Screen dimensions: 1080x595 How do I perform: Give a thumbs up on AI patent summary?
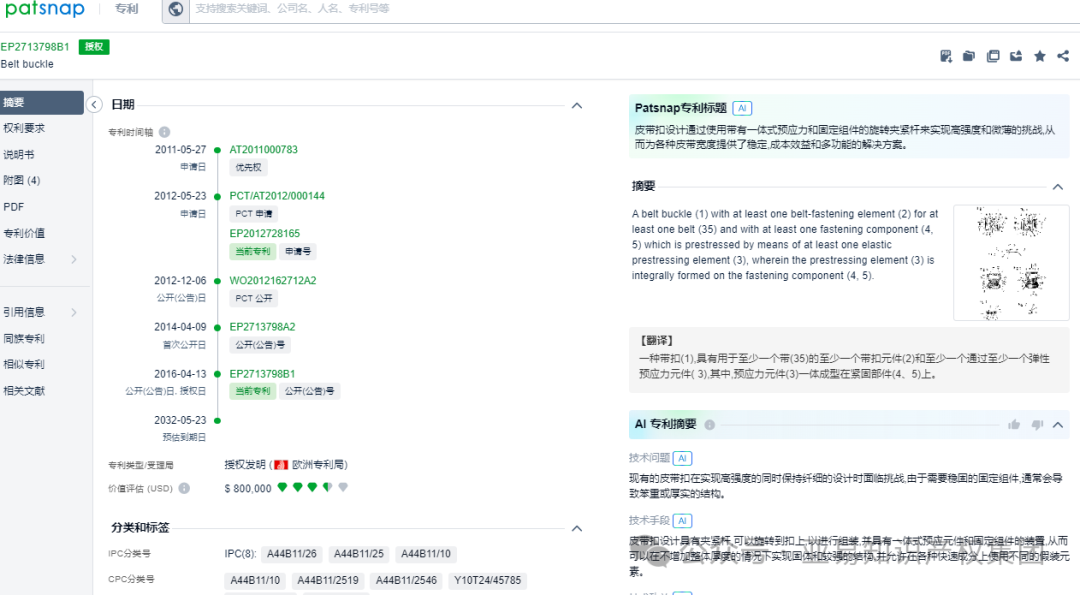pos(1014,425)
